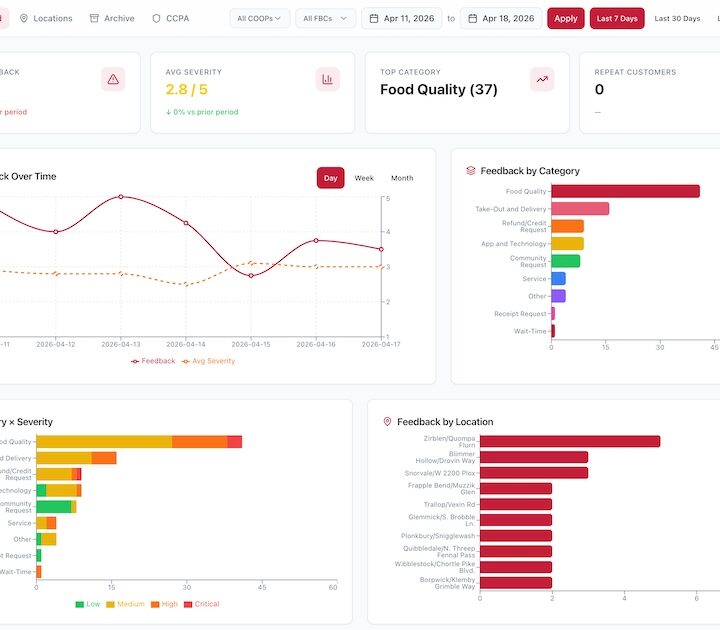
Task: Switch chart granularity to Day
Action: point(331,178)
